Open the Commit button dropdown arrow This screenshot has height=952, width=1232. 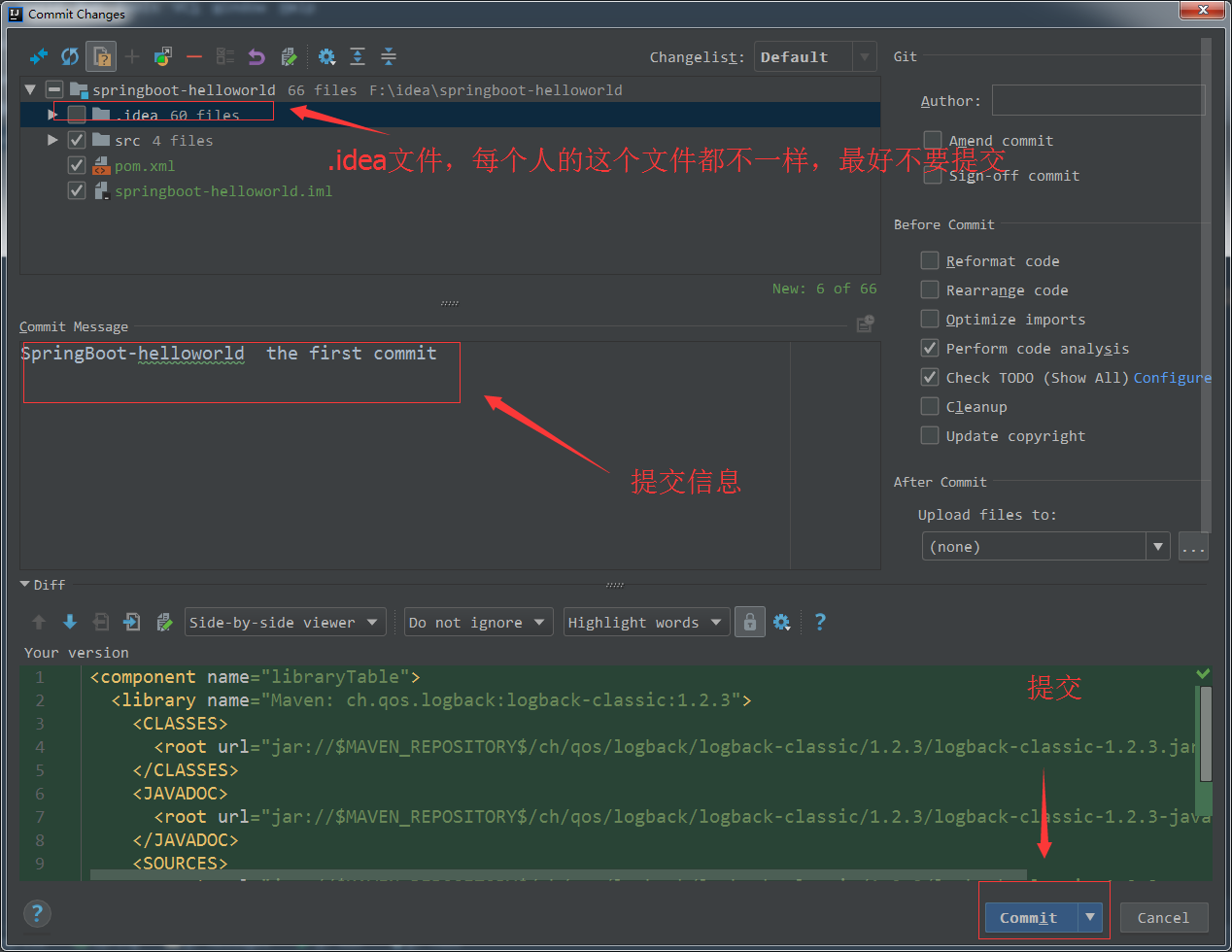(1090, 917)
